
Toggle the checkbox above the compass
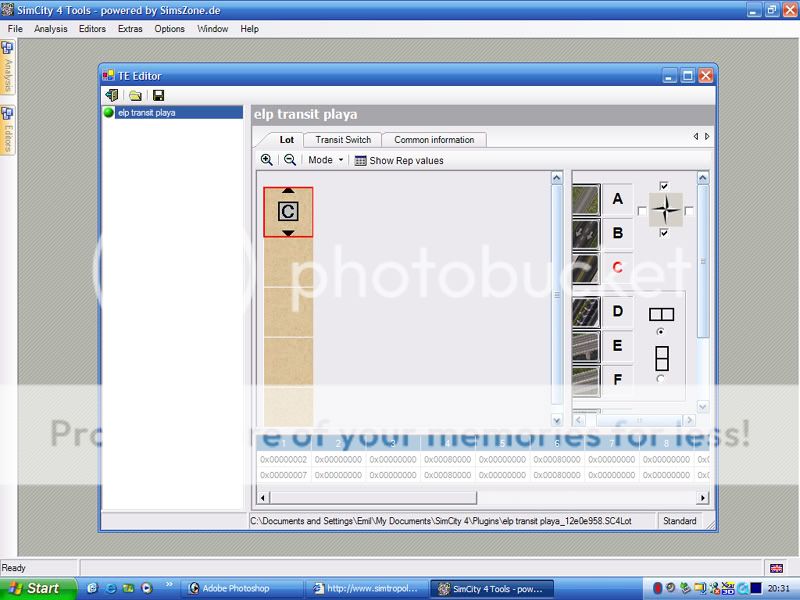click(x=664, y=186)
